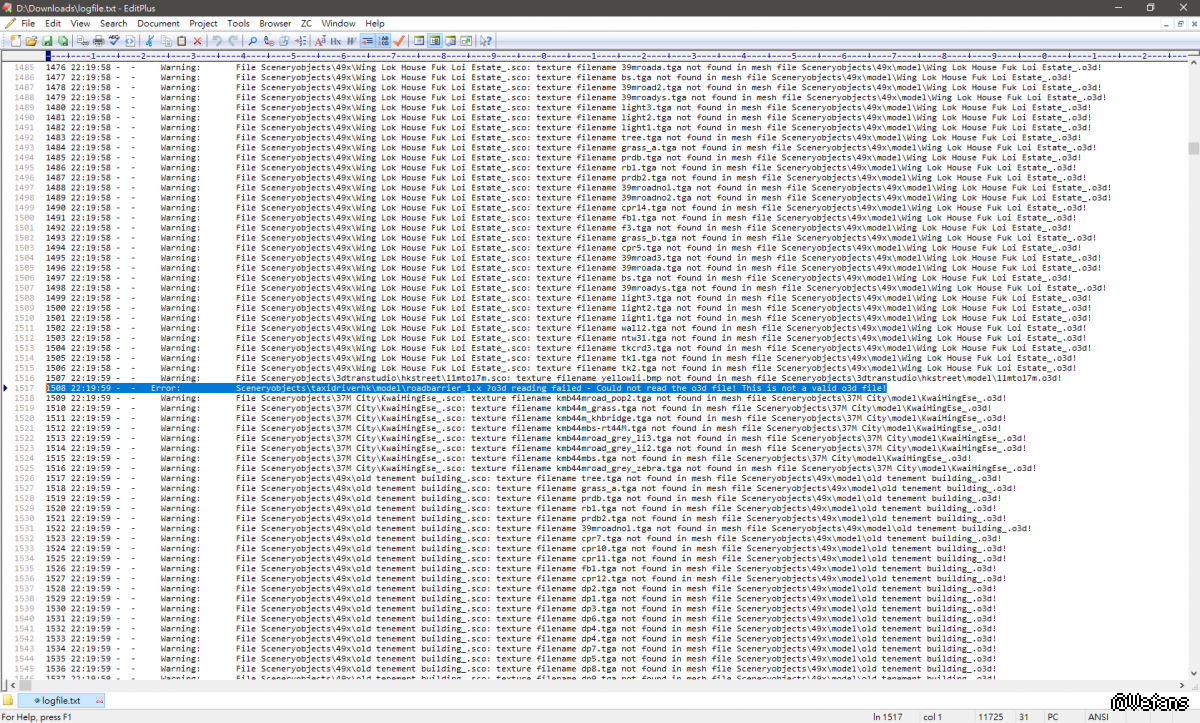Click the context Help pointer icon
The width and height of the screenshot is (1200, 723).
pos(486,40)
